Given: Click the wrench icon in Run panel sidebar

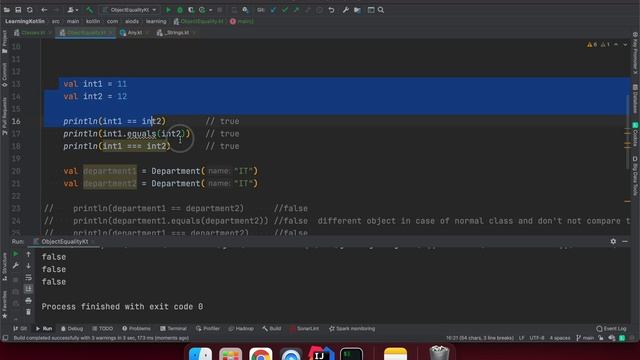Looking at the screenshot, I should 16,266.
